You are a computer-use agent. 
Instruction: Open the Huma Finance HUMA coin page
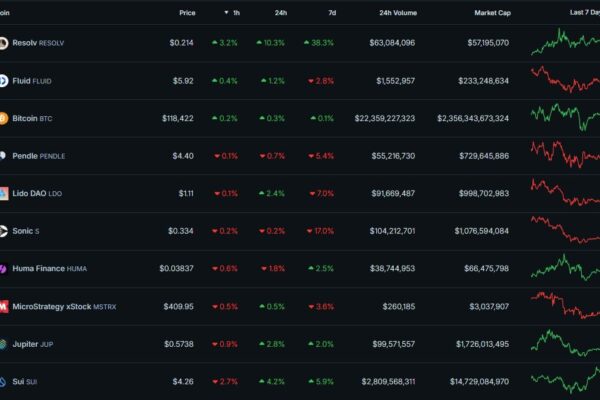click(x=49, y=269)
